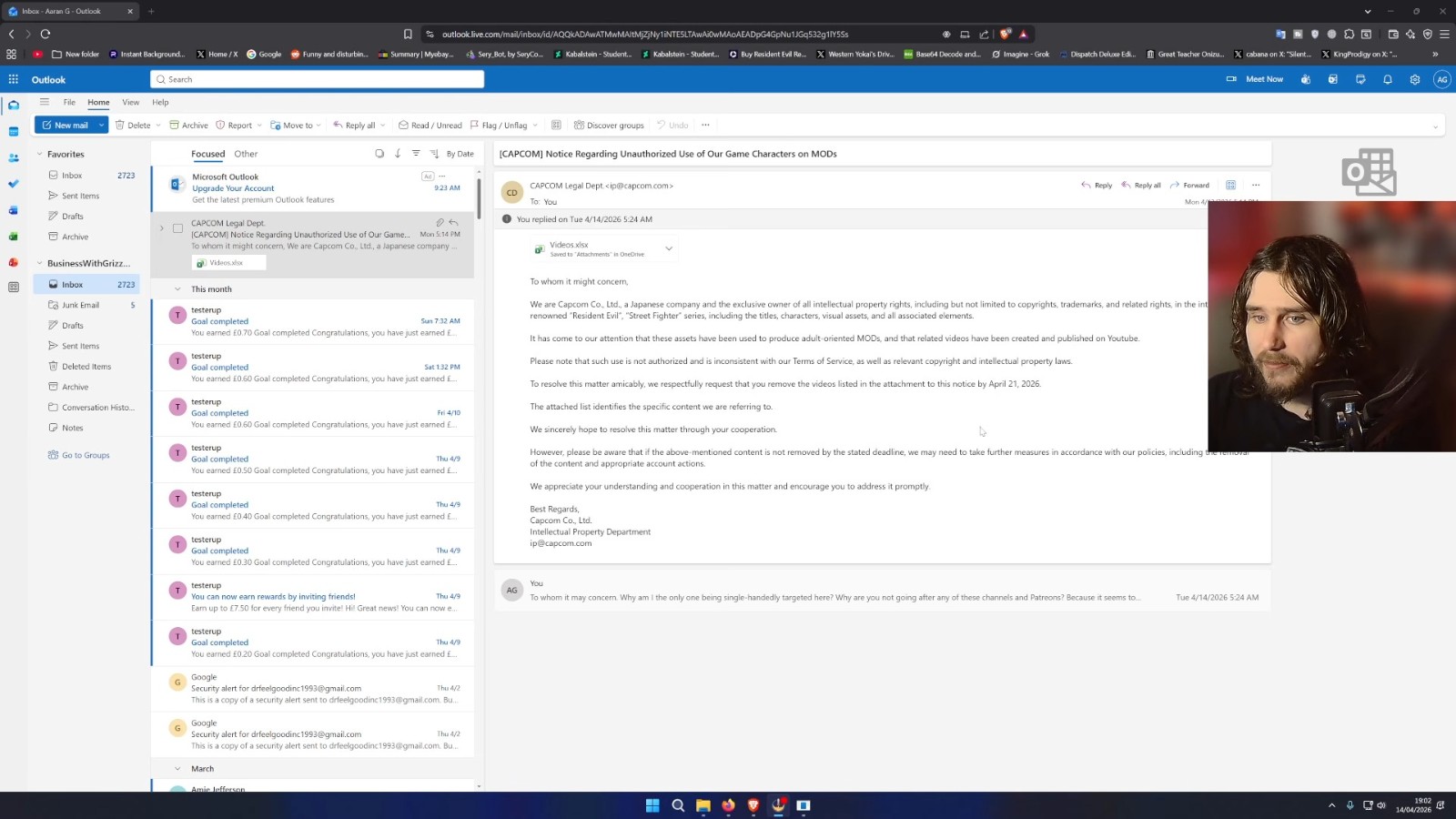
Task: Click the Meet Now button
Action: (1256, 79)
